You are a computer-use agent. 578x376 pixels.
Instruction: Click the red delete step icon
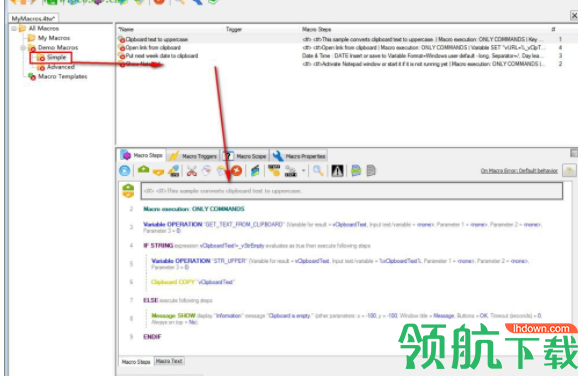pos(237,171)
